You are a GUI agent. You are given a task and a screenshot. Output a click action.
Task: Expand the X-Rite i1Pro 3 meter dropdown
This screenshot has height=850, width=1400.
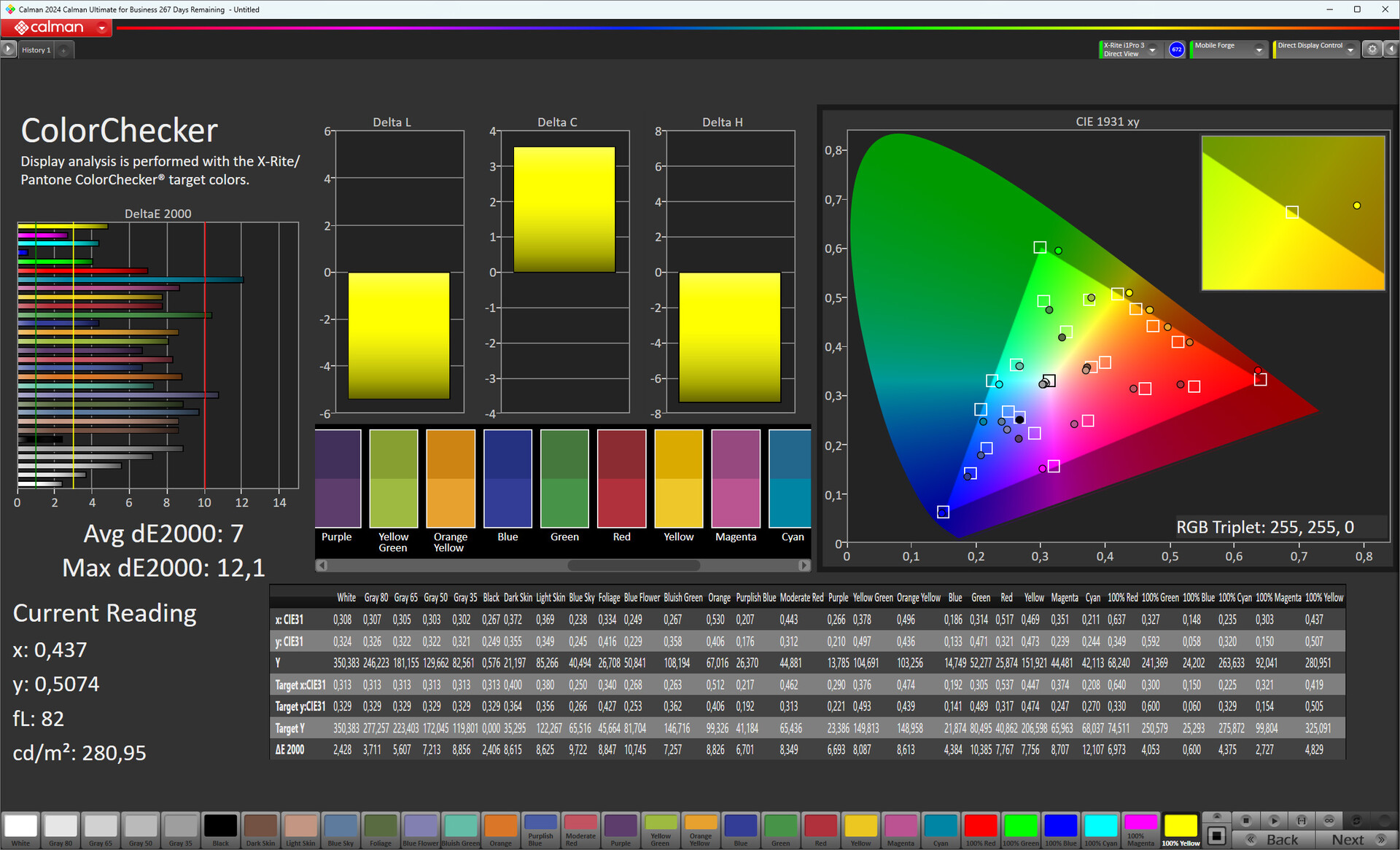pos(1153,50)
